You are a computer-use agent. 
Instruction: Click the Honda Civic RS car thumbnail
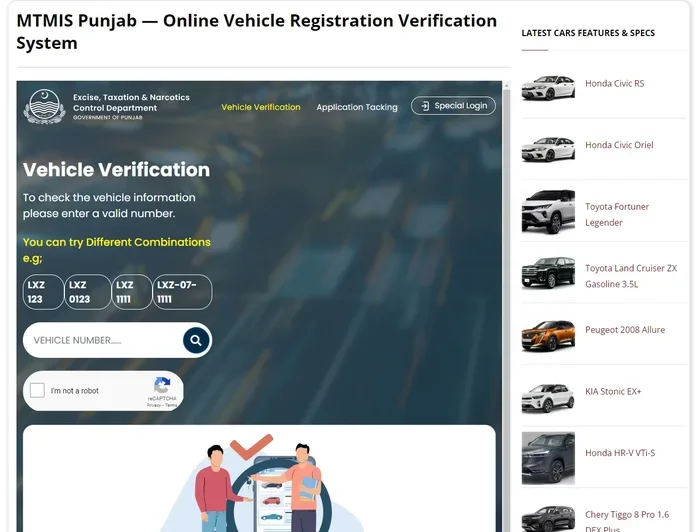(x=548, y=87)
